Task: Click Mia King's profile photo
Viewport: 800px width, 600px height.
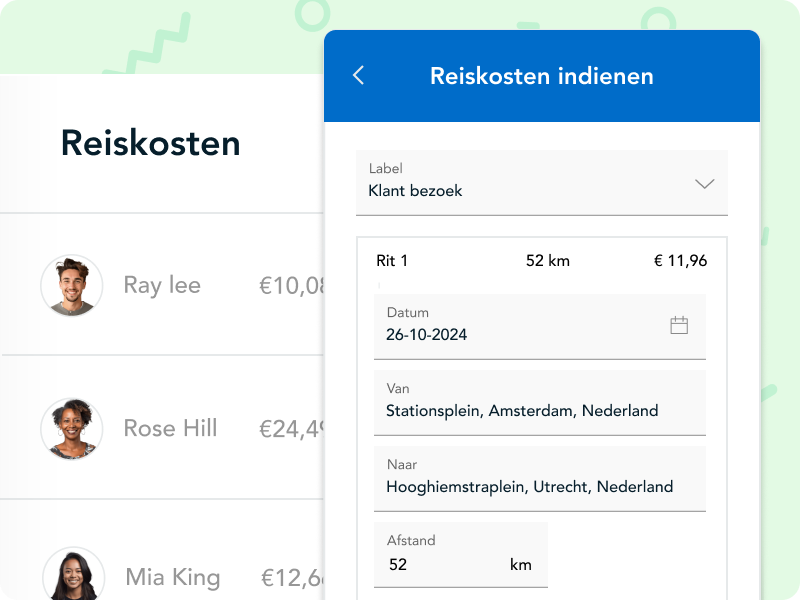Action: (73, 576)
